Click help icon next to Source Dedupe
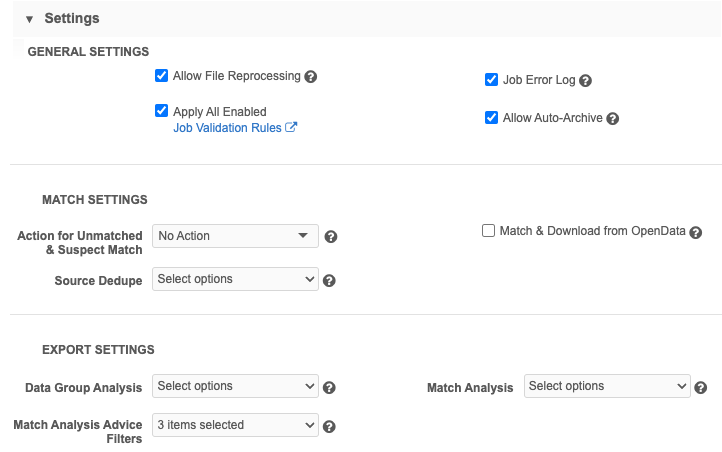The height and width of the screenshot is (452, 722). (329, 281)
